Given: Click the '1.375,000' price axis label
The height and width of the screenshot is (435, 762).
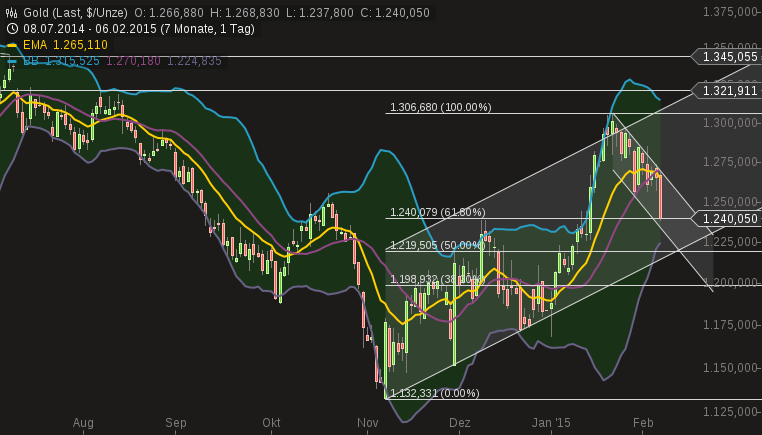Looking at the screenshot, I should (730, 12).
